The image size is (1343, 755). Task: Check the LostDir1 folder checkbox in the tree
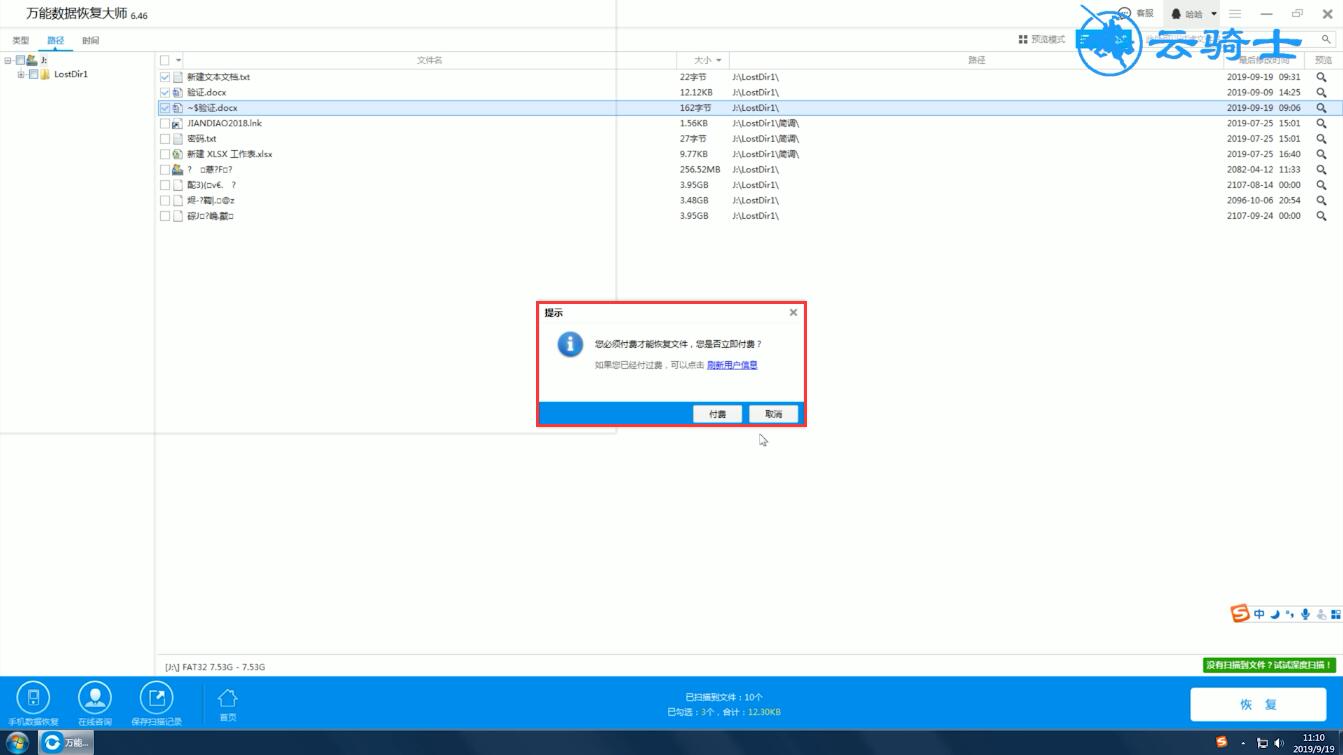coord(33,74)
